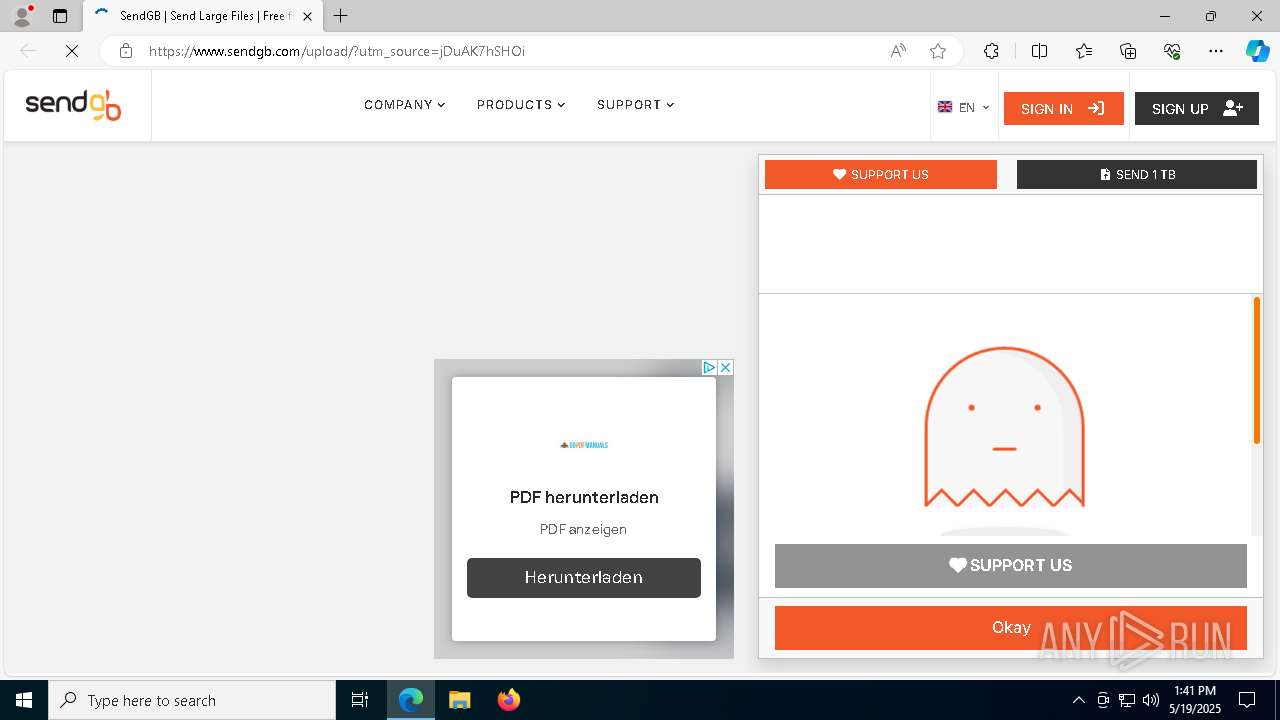Open the Windows Start menu
Screen dimensions: 1280x720
pos(24,700)
